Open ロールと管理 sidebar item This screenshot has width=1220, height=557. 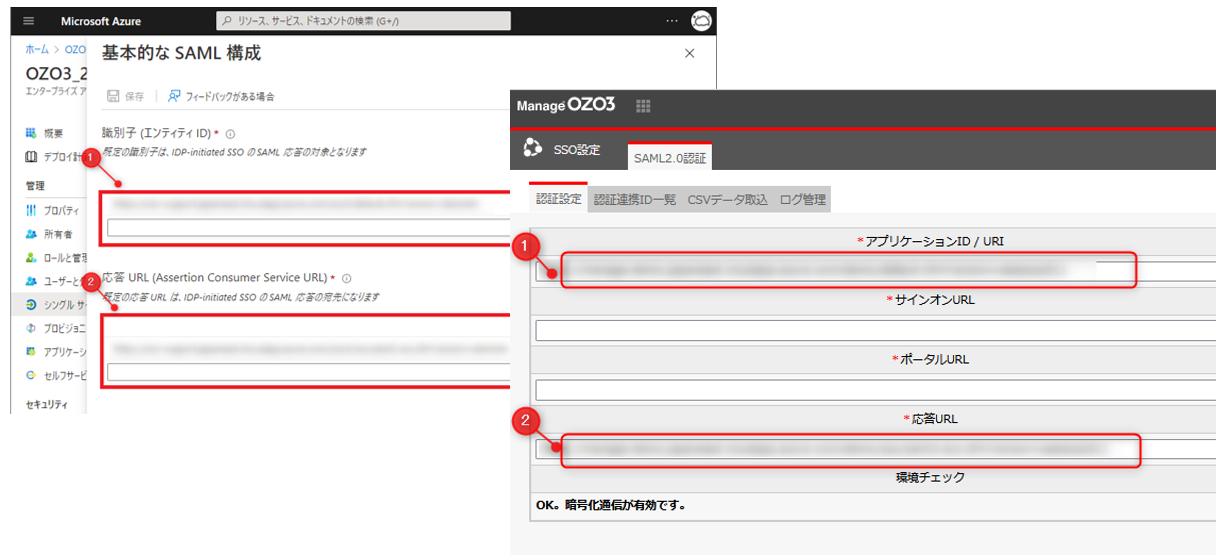click(56, 258)
